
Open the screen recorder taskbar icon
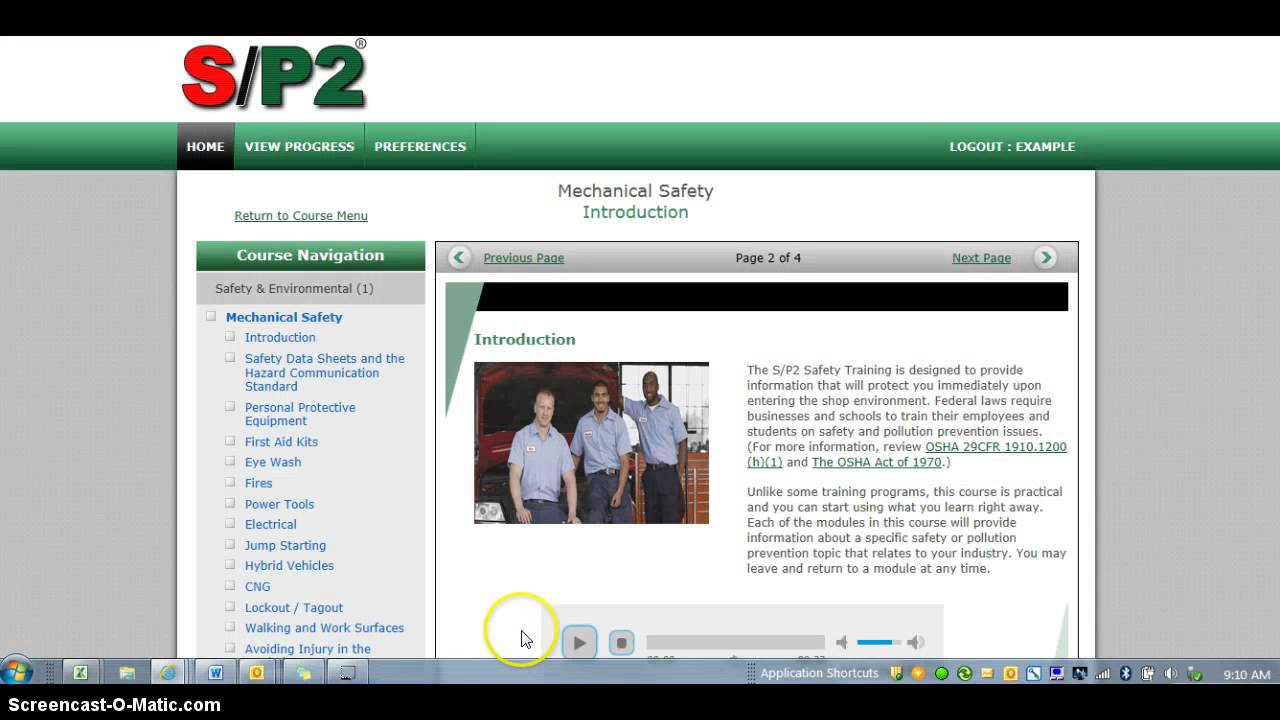[x=347, y=673]
